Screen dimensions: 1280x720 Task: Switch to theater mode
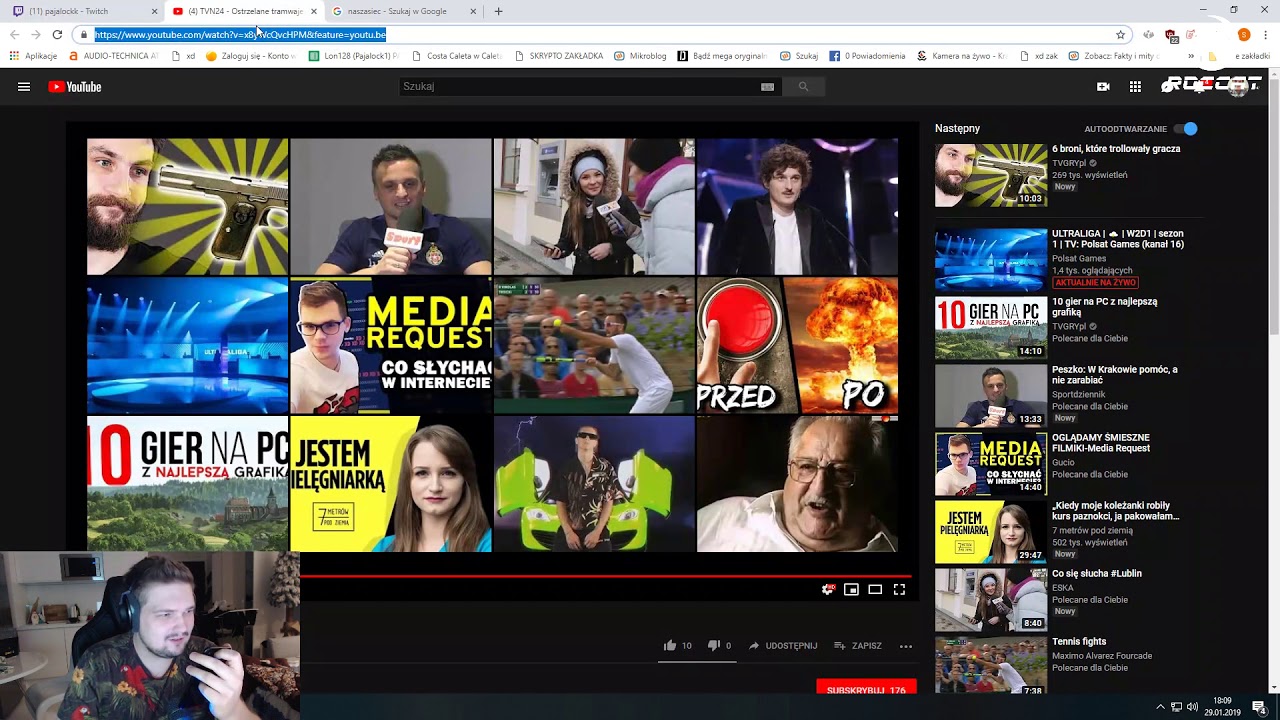(875, 590)
